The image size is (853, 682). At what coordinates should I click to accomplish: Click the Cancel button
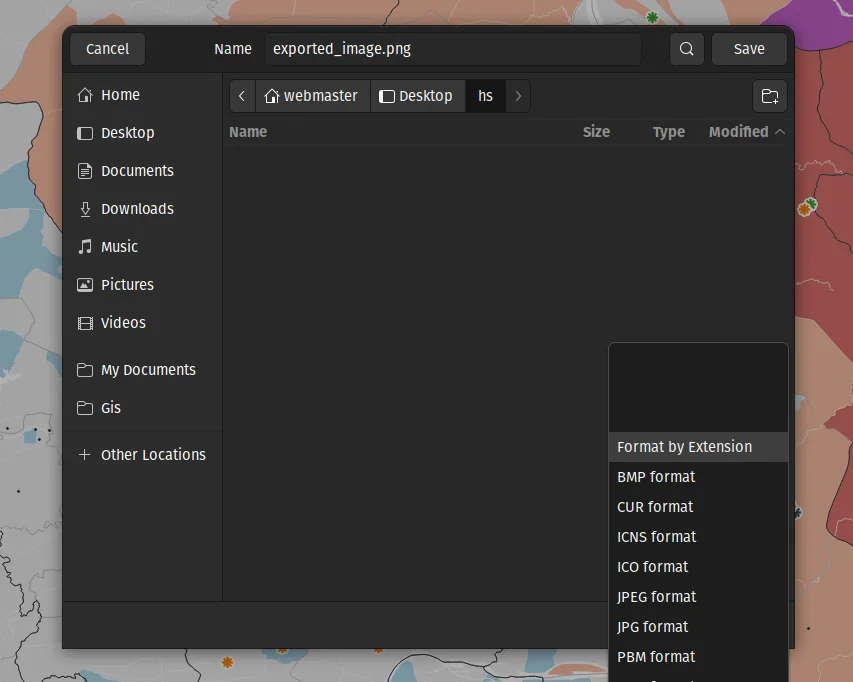click(107, 49)
